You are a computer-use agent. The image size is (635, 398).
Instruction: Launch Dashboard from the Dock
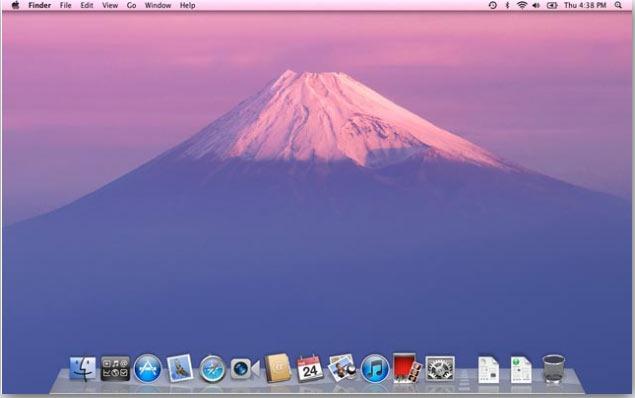coord(115,368)
